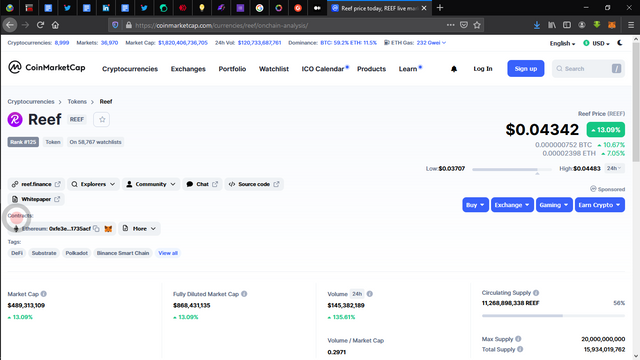The height and width of the screenshot is (360, 640).
Task: Expand the More contracts dropdown
Action: (x=139, y=229)
